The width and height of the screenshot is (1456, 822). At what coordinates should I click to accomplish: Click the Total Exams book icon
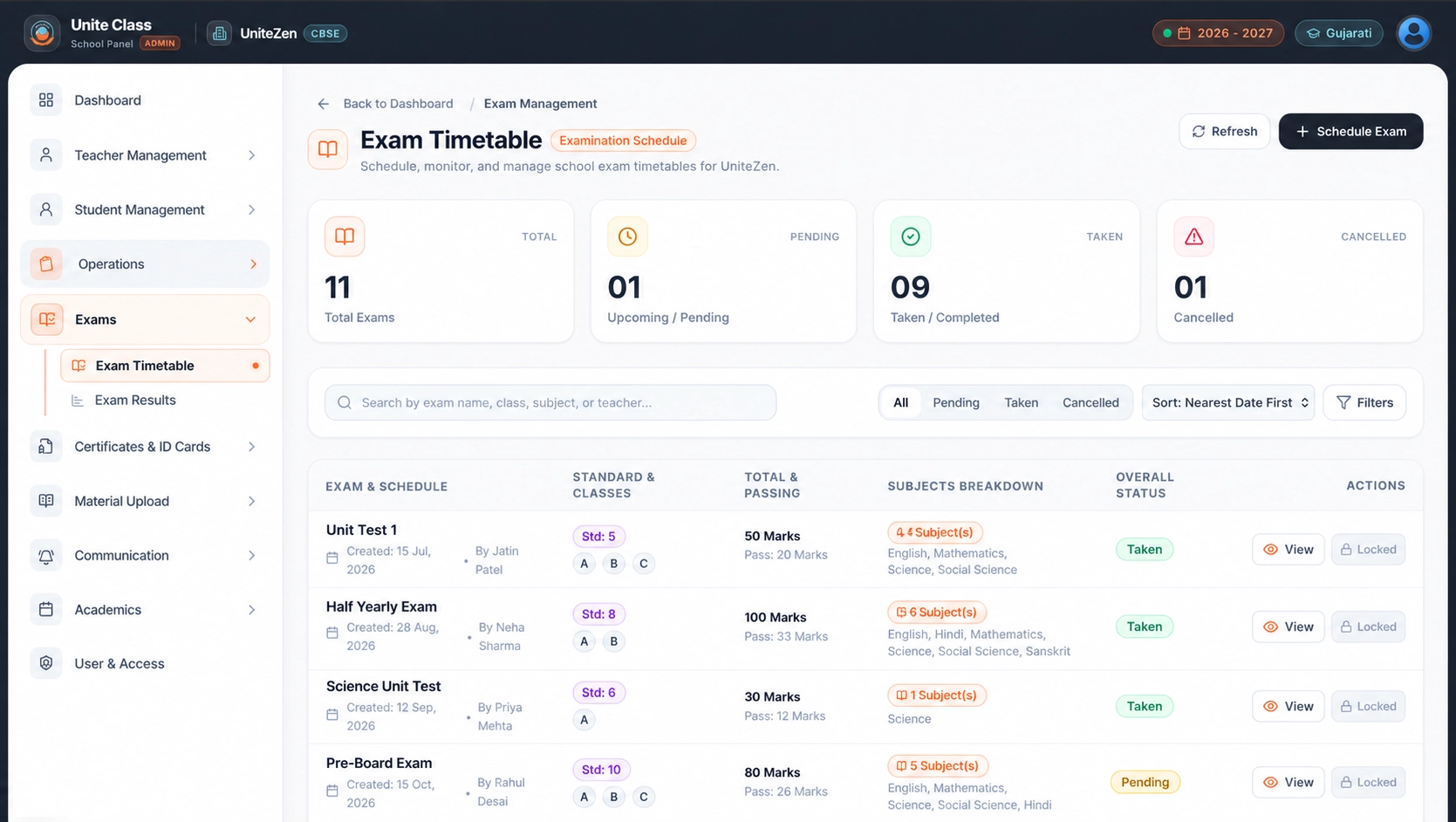pyautogui.click(x=345, y=236)
